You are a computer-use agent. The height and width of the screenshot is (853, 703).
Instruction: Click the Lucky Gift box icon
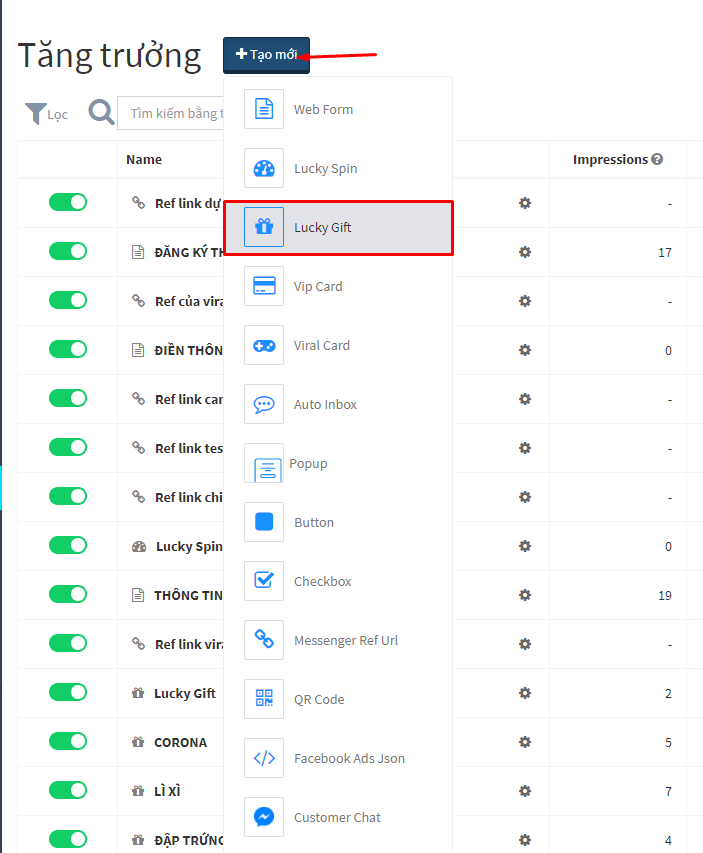pyautogui.click(x=264, y=227)
